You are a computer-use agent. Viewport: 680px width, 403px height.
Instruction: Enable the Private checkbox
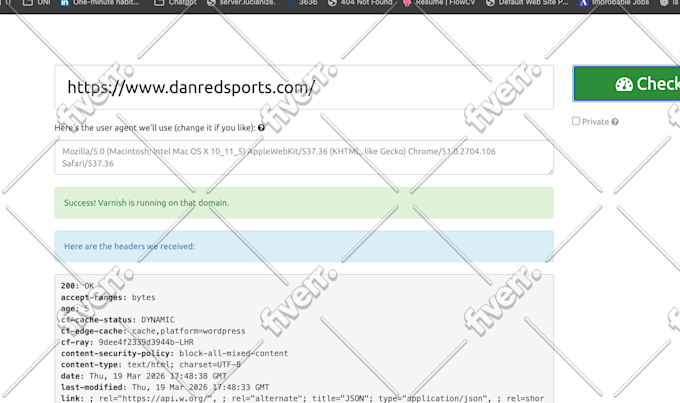tap(576, 121)
